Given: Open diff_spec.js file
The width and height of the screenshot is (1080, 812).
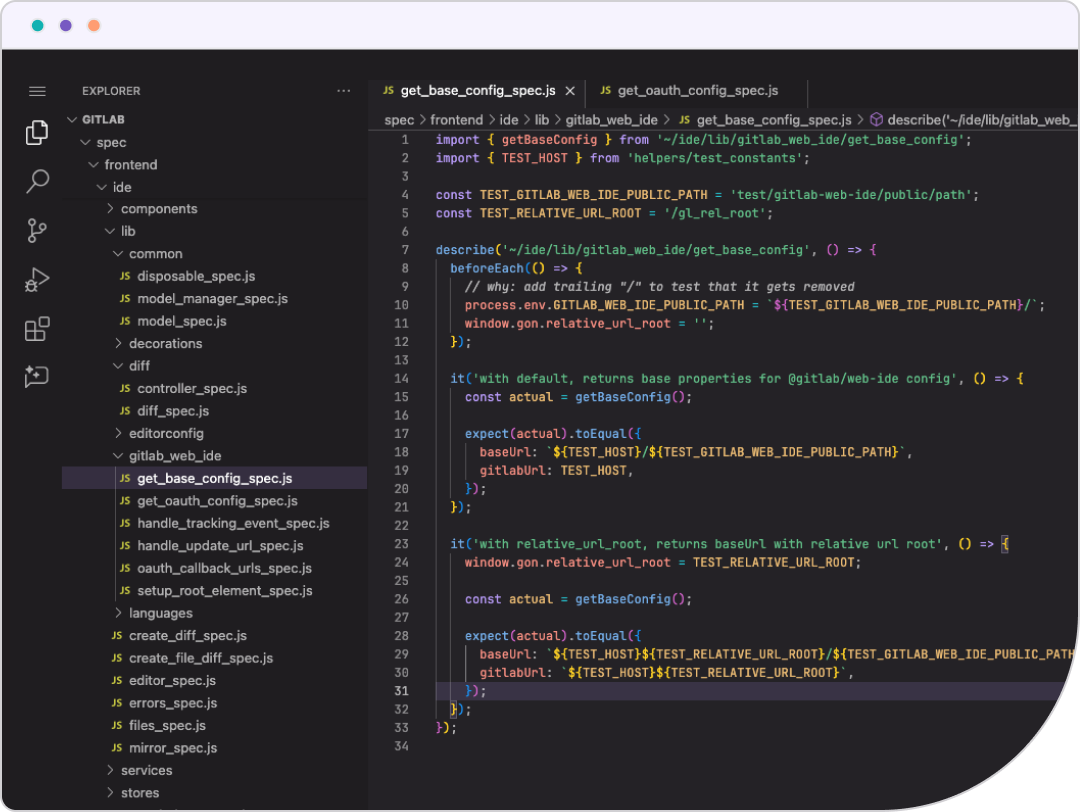Looking at the screenshot, I should click(173, 411).
